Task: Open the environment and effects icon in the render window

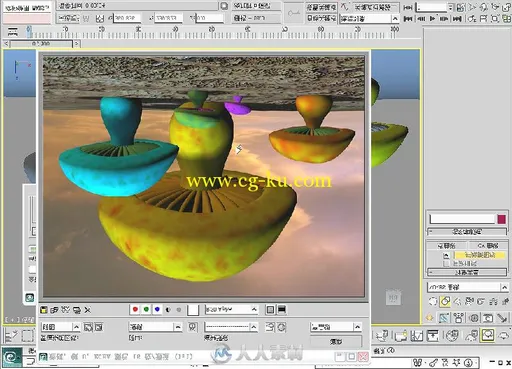Action: [282, 327]
